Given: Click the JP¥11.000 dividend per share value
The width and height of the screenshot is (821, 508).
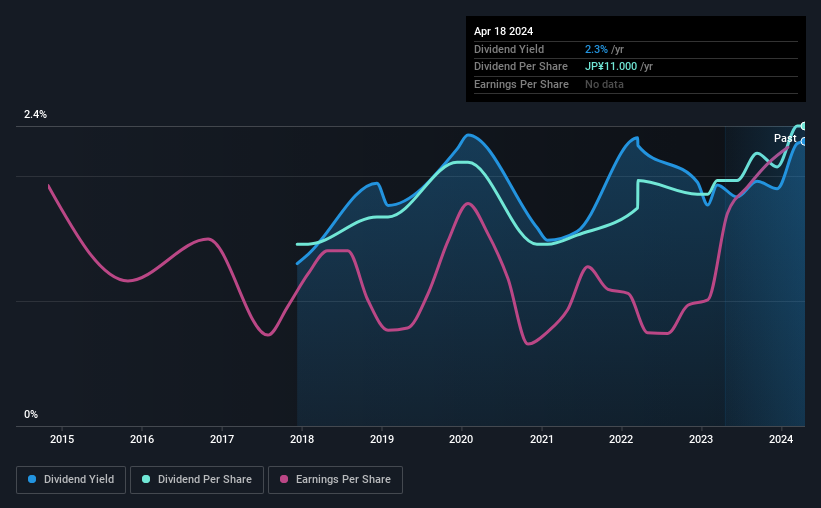Looking at the screenshot, I should 611,67.
